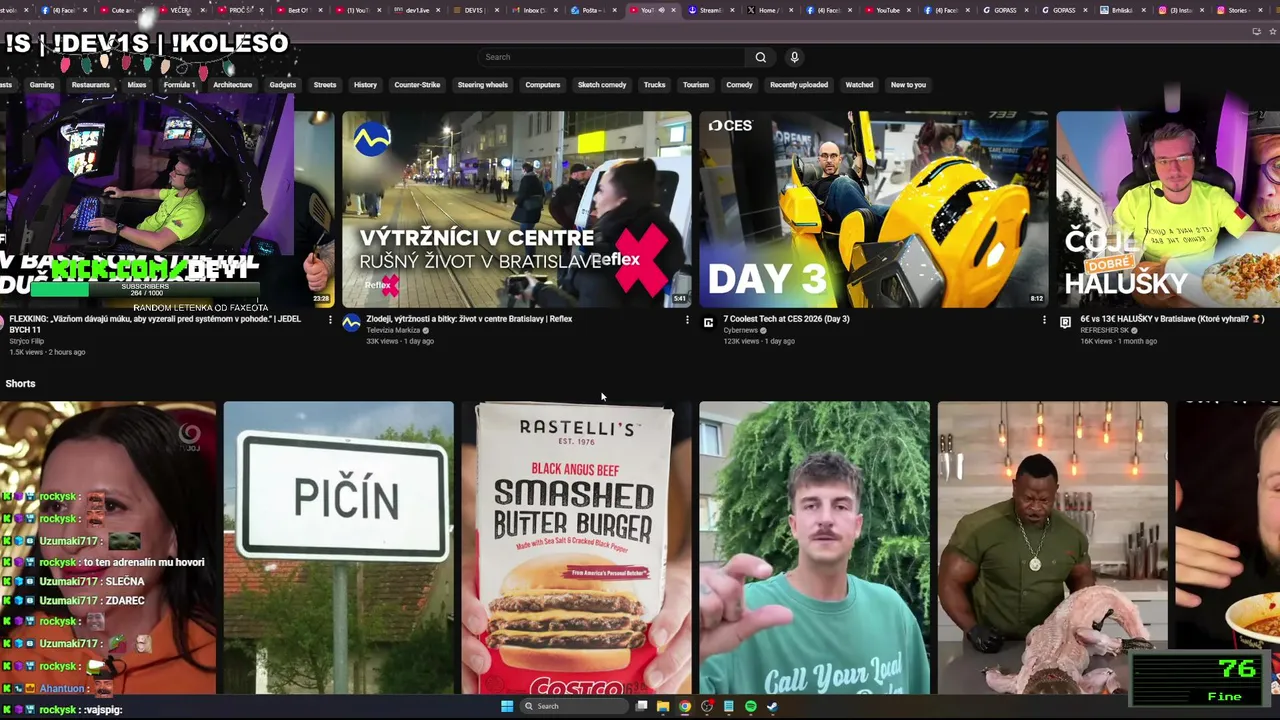Open File Explorer from the taskbar
1280x720 pixels.
point(663,706)
